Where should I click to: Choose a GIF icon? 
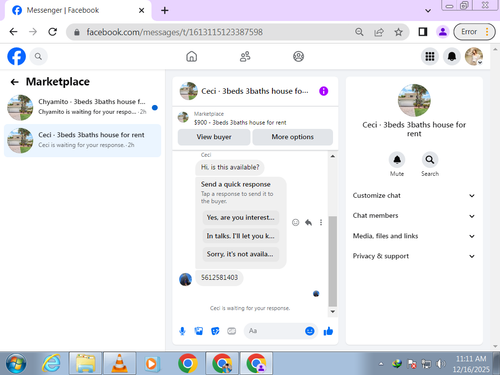click(x=231, y=331)
